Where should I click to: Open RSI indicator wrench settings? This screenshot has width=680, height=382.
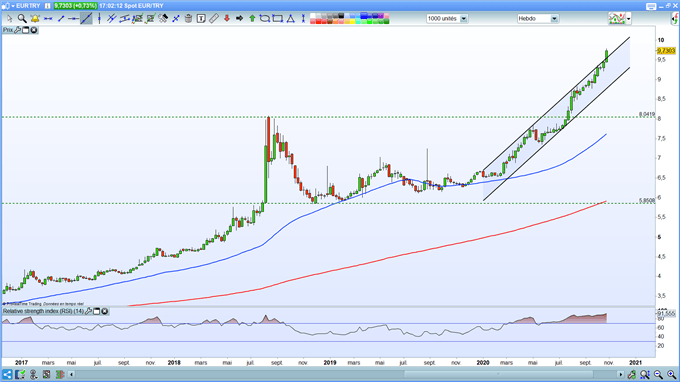[x=88, y=311]
